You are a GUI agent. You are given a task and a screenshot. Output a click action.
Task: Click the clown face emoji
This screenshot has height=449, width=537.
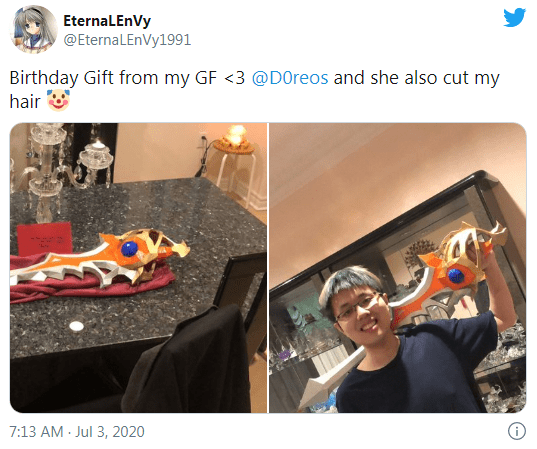(58, 100)
